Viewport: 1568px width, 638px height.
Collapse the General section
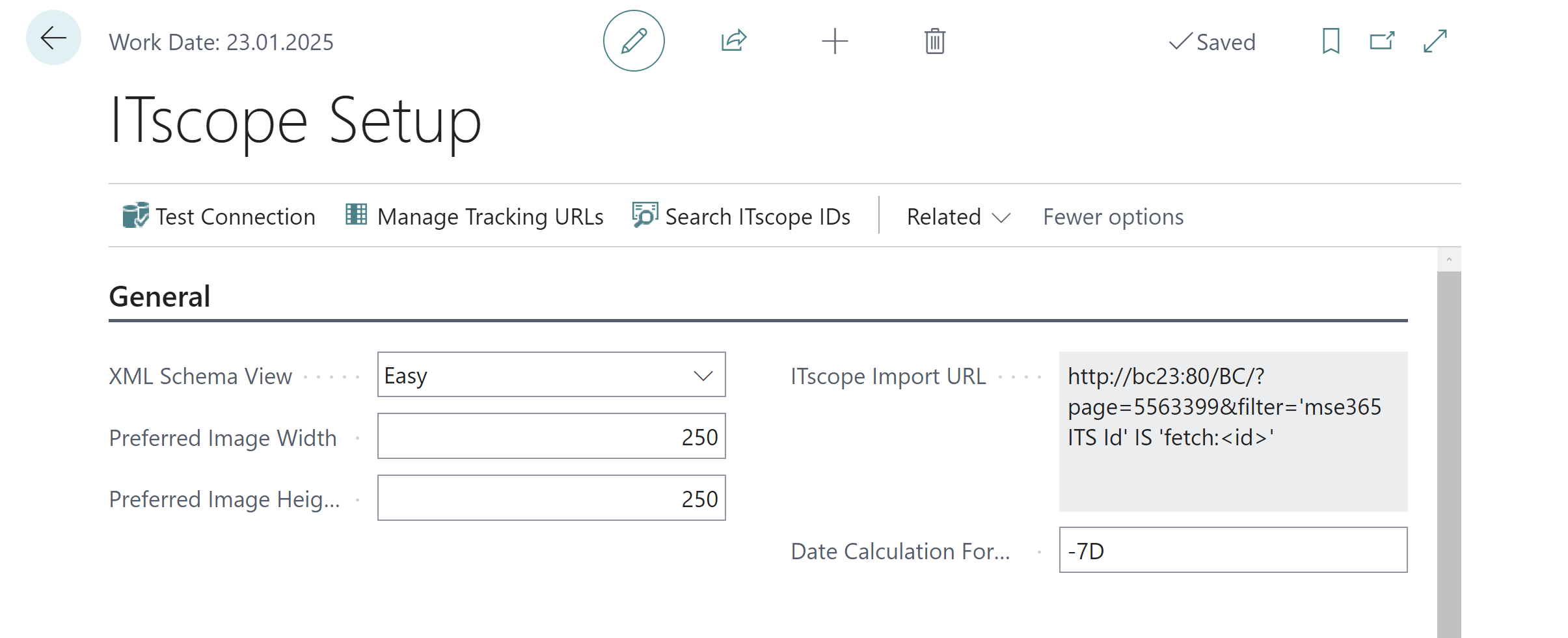tap(159, 296)
